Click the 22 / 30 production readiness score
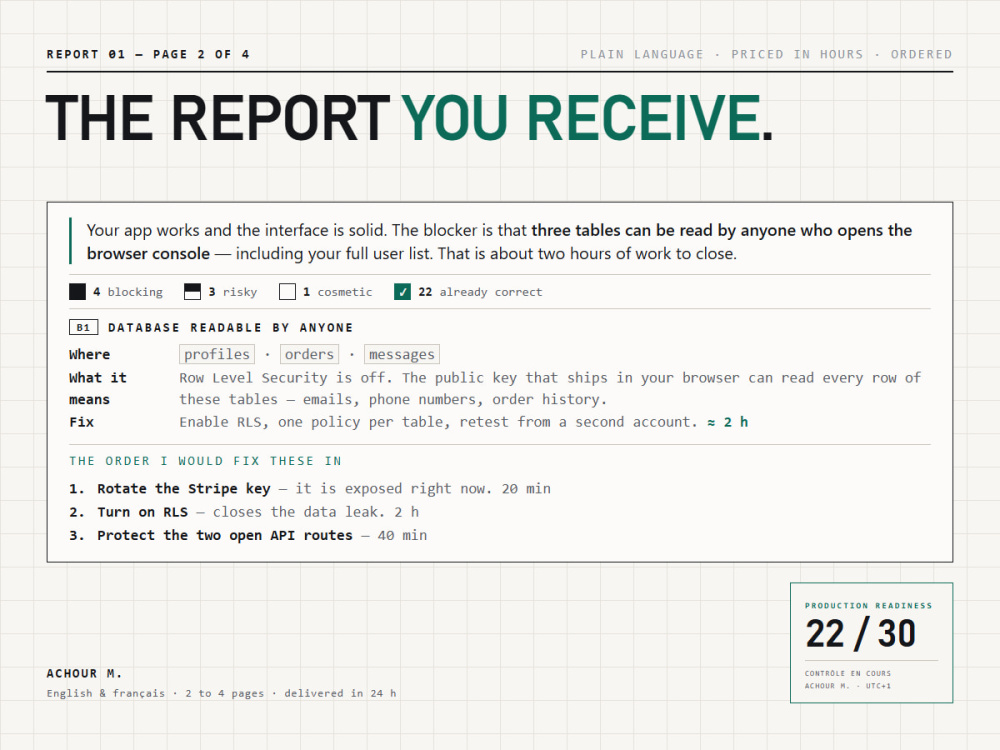1000x750 pixels. pos(860,633)
